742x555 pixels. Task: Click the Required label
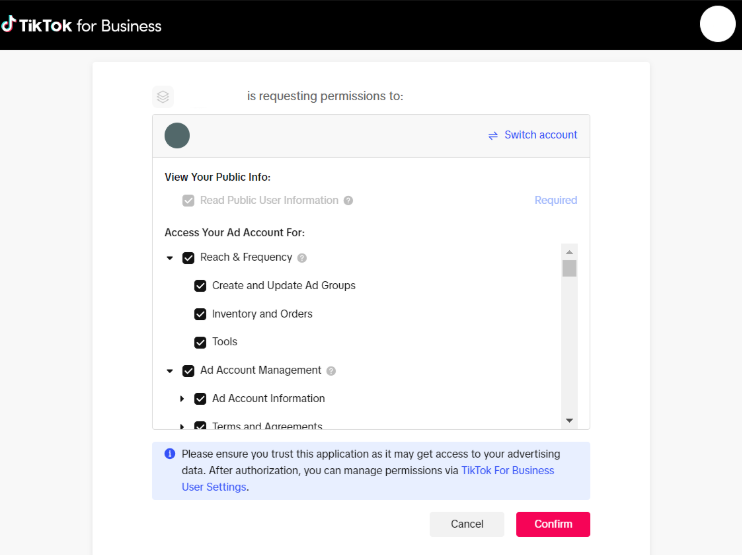(556, 200)
